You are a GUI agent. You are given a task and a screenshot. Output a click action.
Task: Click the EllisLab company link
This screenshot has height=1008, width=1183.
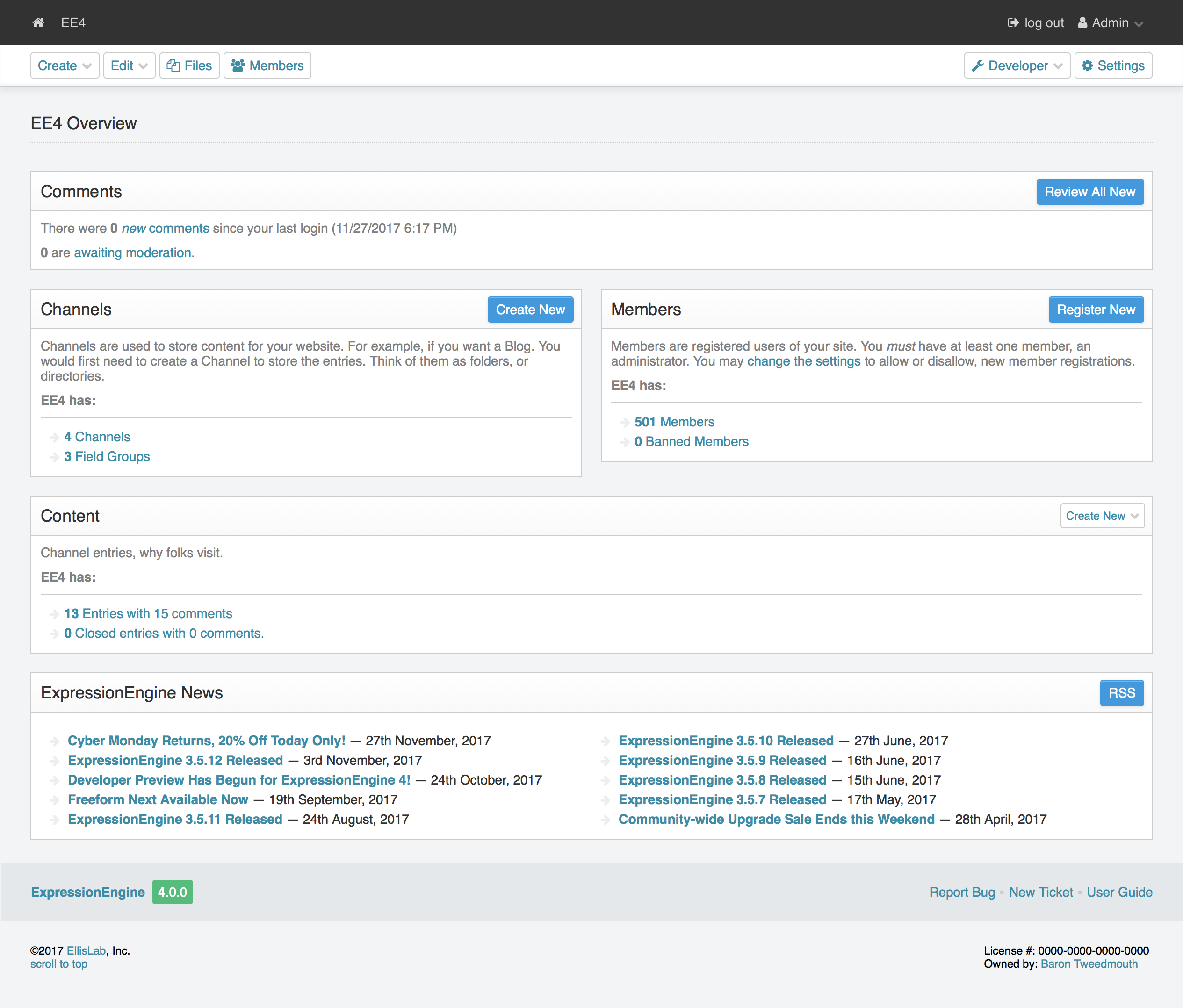coord(86,951)
